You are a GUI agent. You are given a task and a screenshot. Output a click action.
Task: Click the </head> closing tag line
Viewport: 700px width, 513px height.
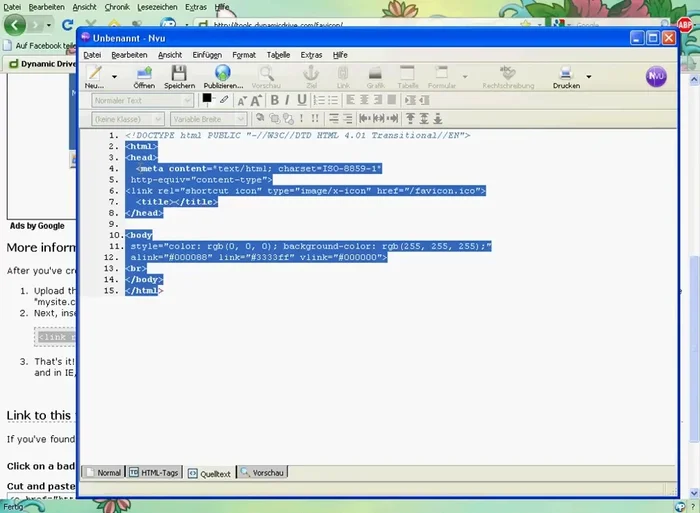(144, 213)
